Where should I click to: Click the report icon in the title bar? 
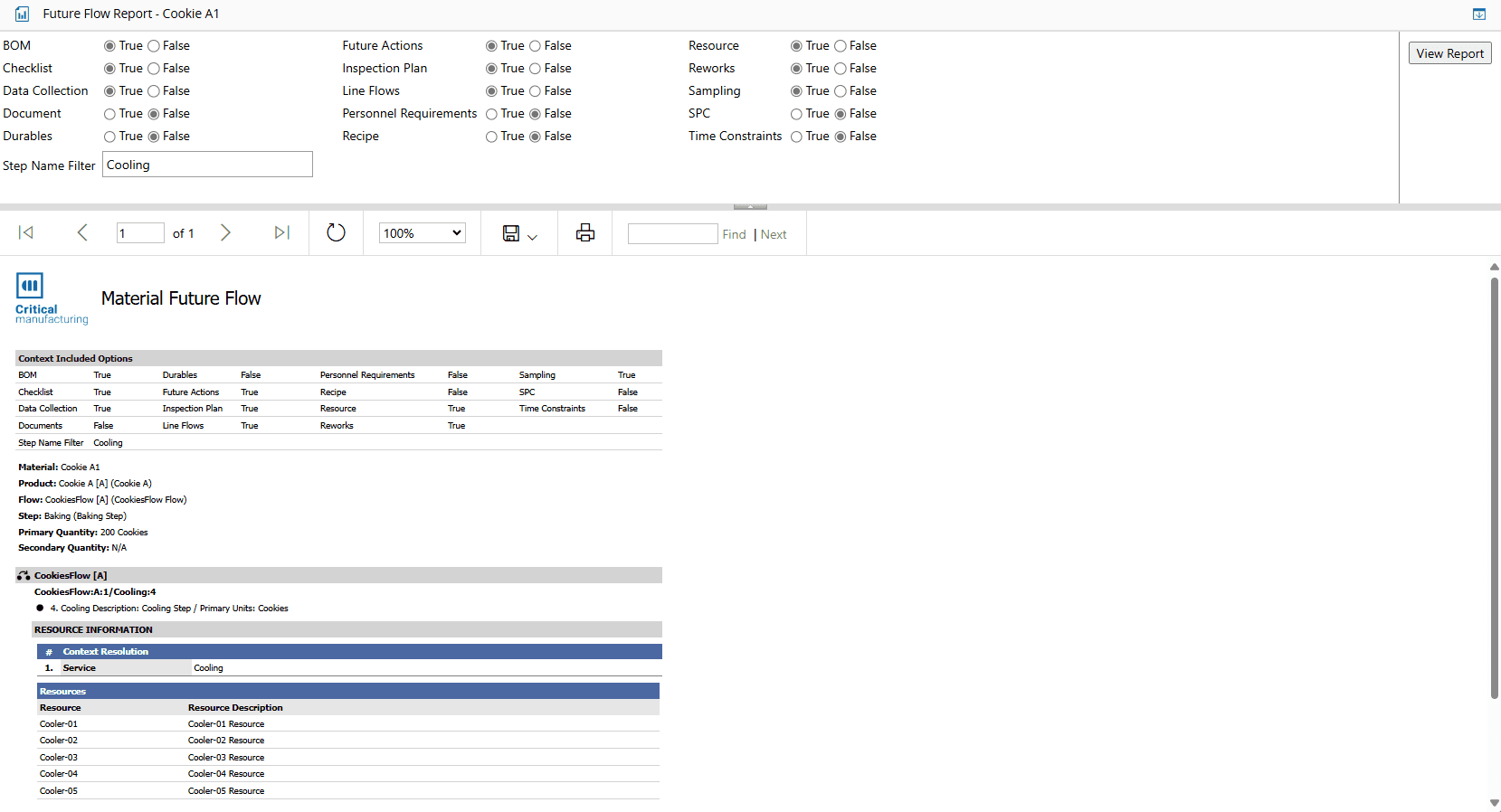click(22, 14)
